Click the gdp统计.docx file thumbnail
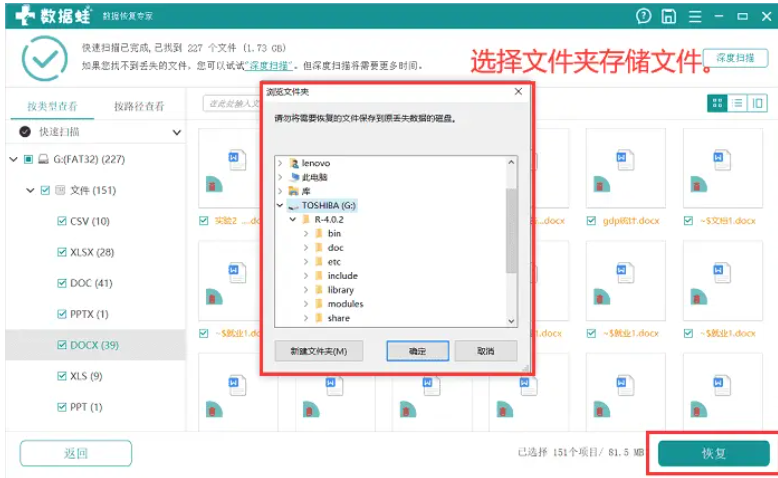The image size is (778, 478). pos(625,168)
